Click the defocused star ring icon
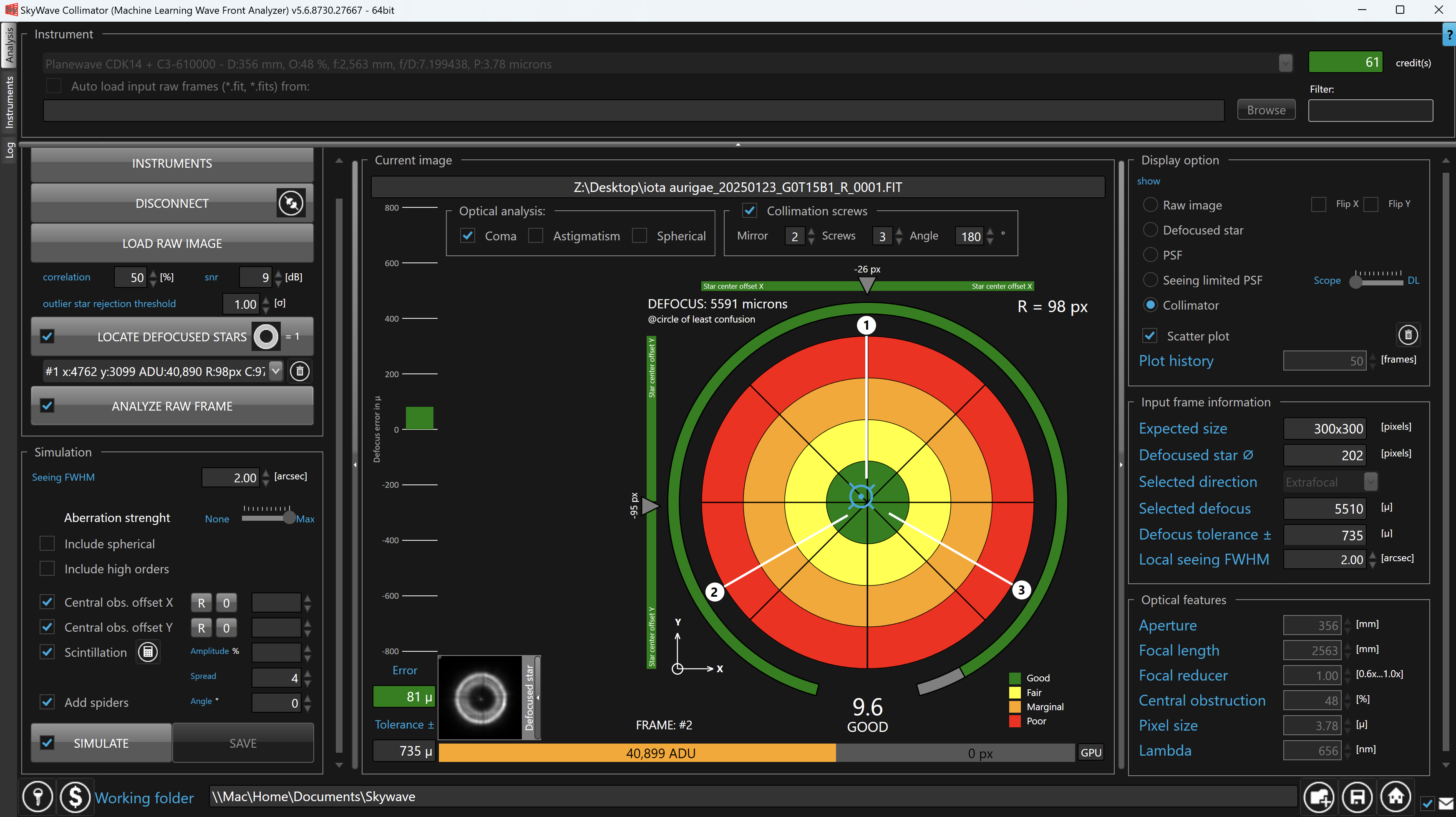The height and width of the screenshot is (817, 1456). pos(266,337)
